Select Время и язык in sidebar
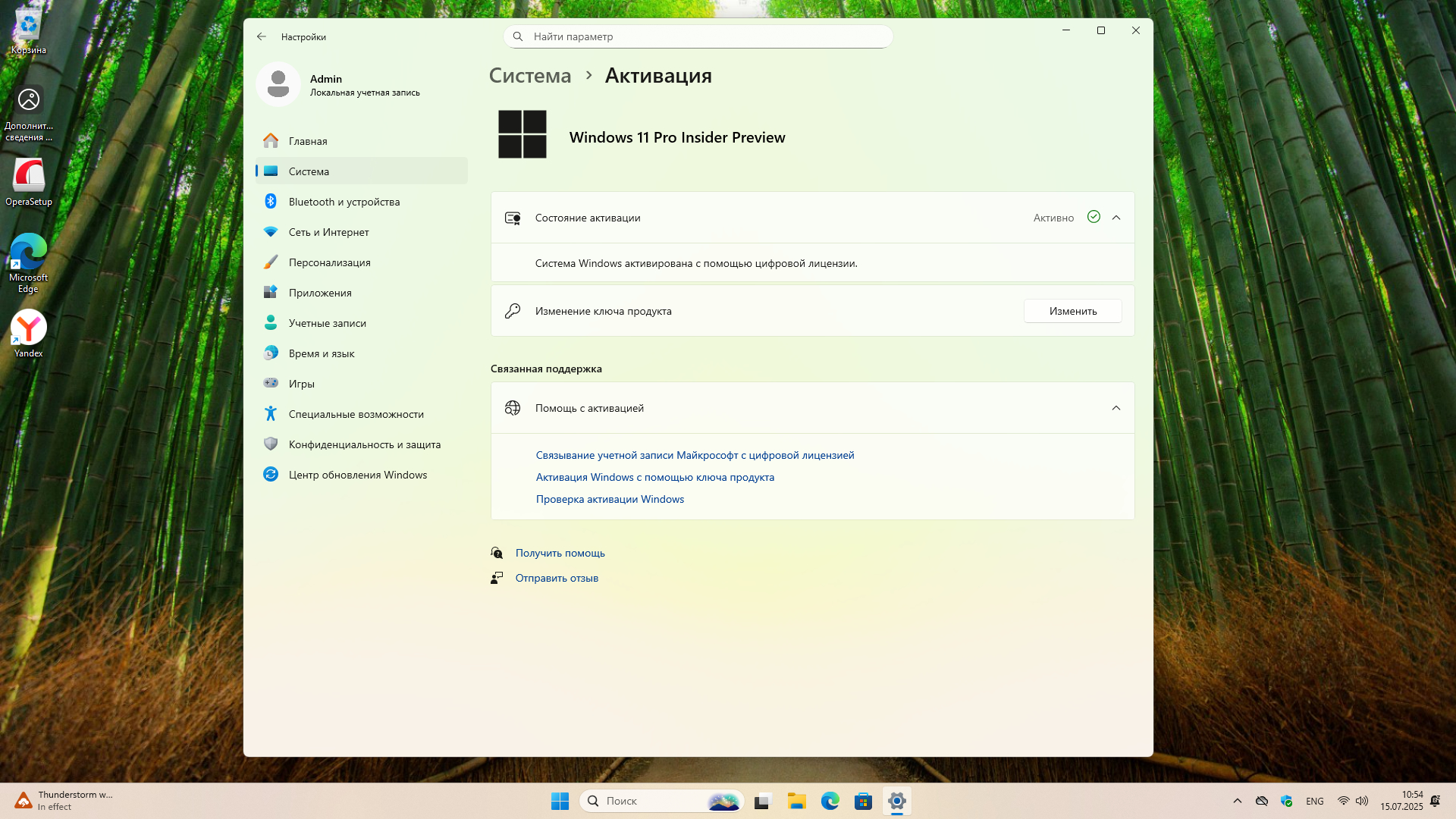1456x819 pixels. pos(322,353)
